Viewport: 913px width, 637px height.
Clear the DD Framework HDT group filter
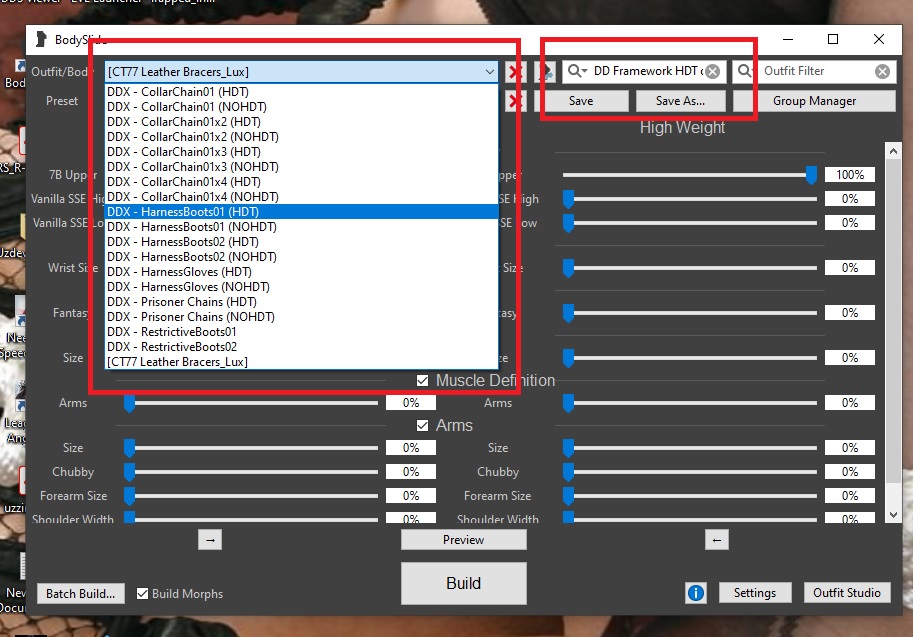pos(712,72)
